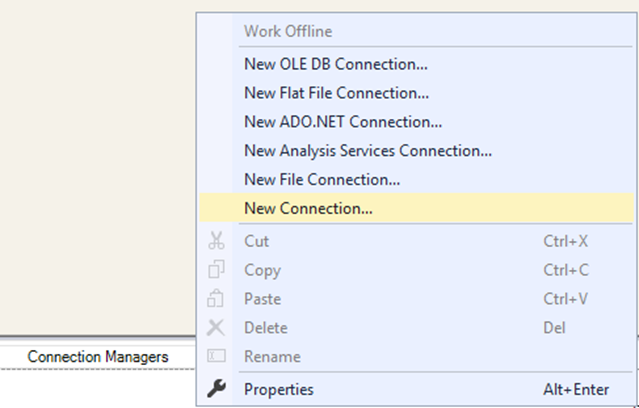Click the highlighted New Connection... entry
The image size is (639, 408).
308,209
